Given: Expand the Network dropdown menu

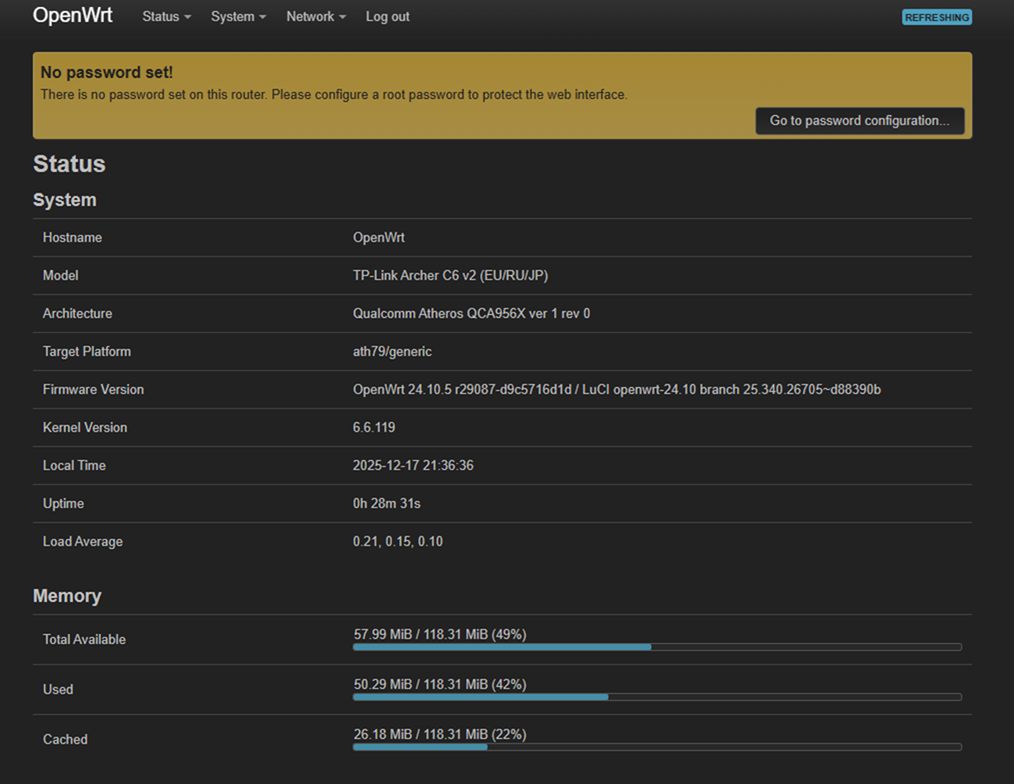Looking at the screenshot, I should coord(316,17).
